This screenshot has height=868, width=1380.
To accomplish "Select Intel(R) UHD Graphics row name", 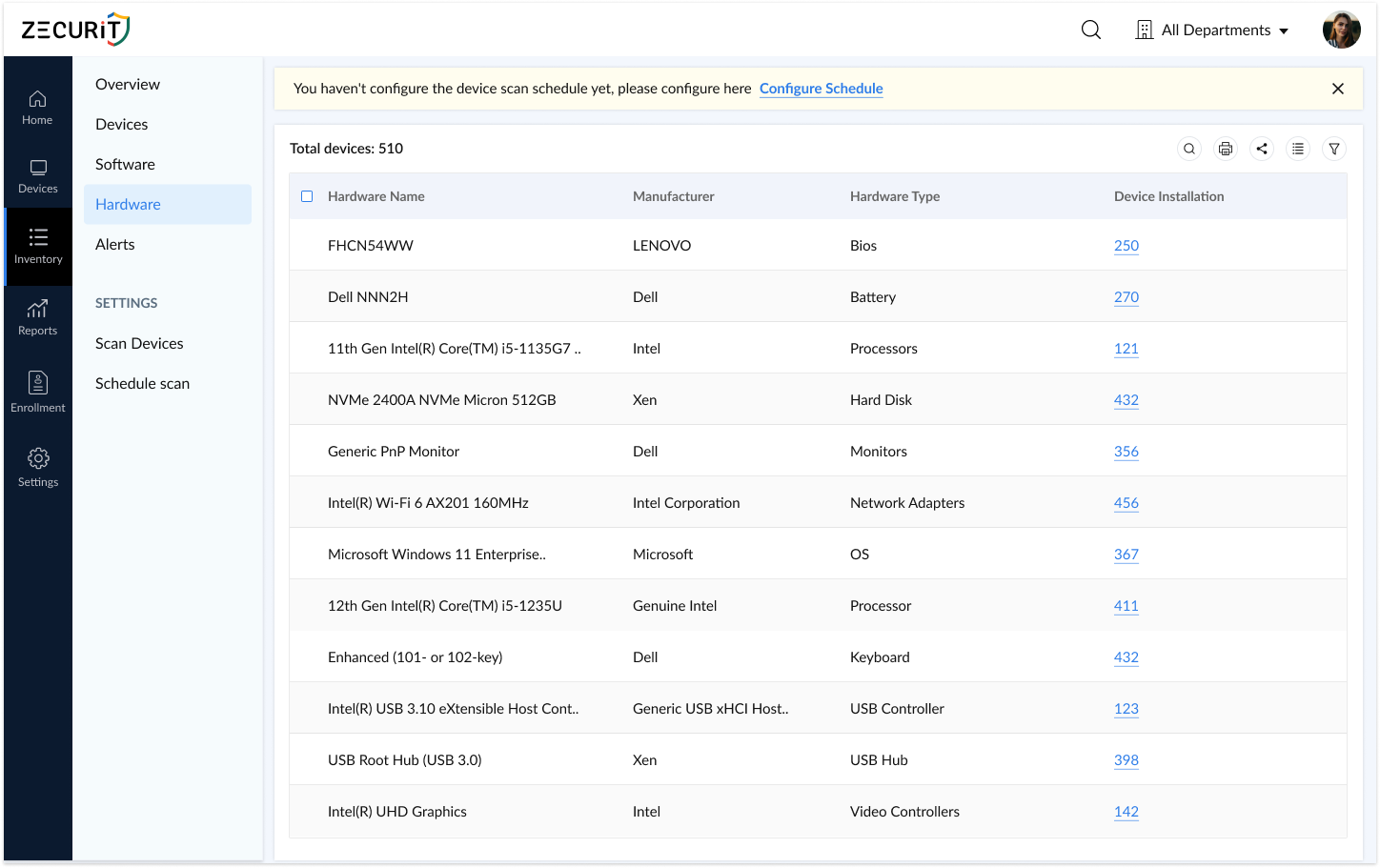I will (397, 812).
